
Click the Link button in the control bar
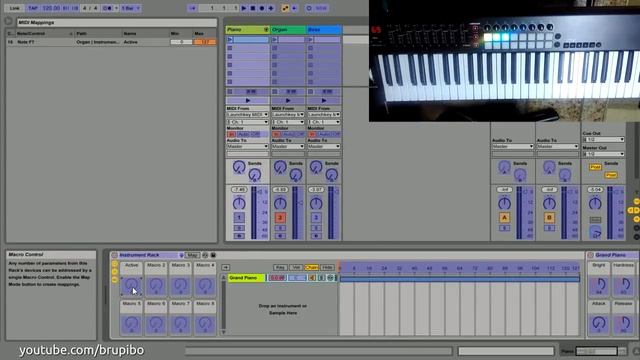click(15, 8)
